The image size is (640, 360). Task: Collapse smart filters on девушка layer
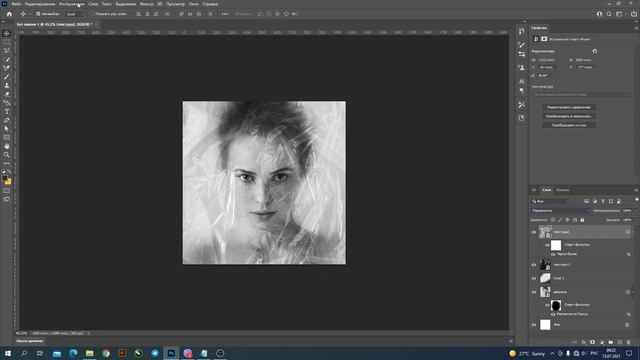(x=633, y=292)
